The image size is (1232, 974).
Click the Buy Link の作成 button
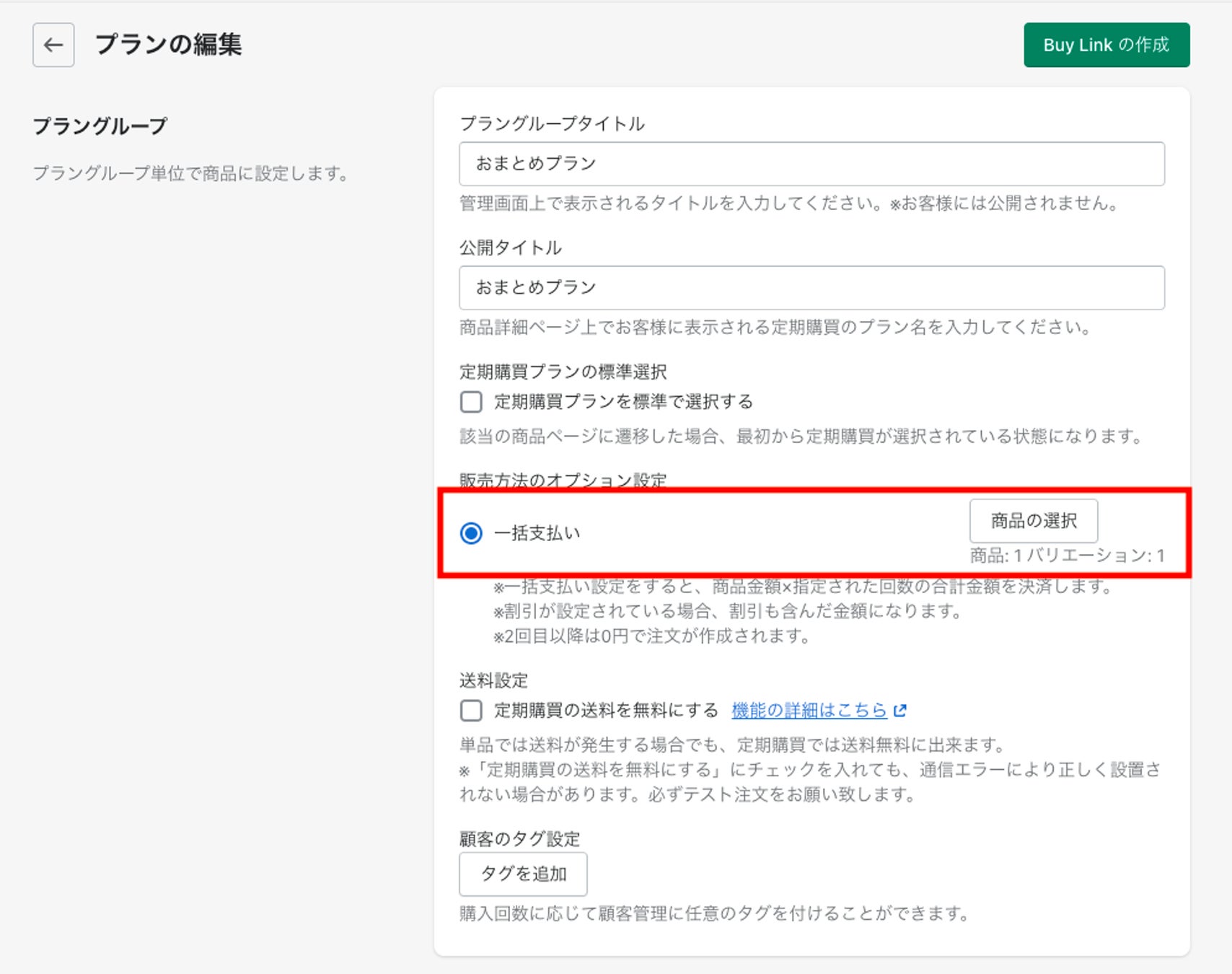(1106, 45)
